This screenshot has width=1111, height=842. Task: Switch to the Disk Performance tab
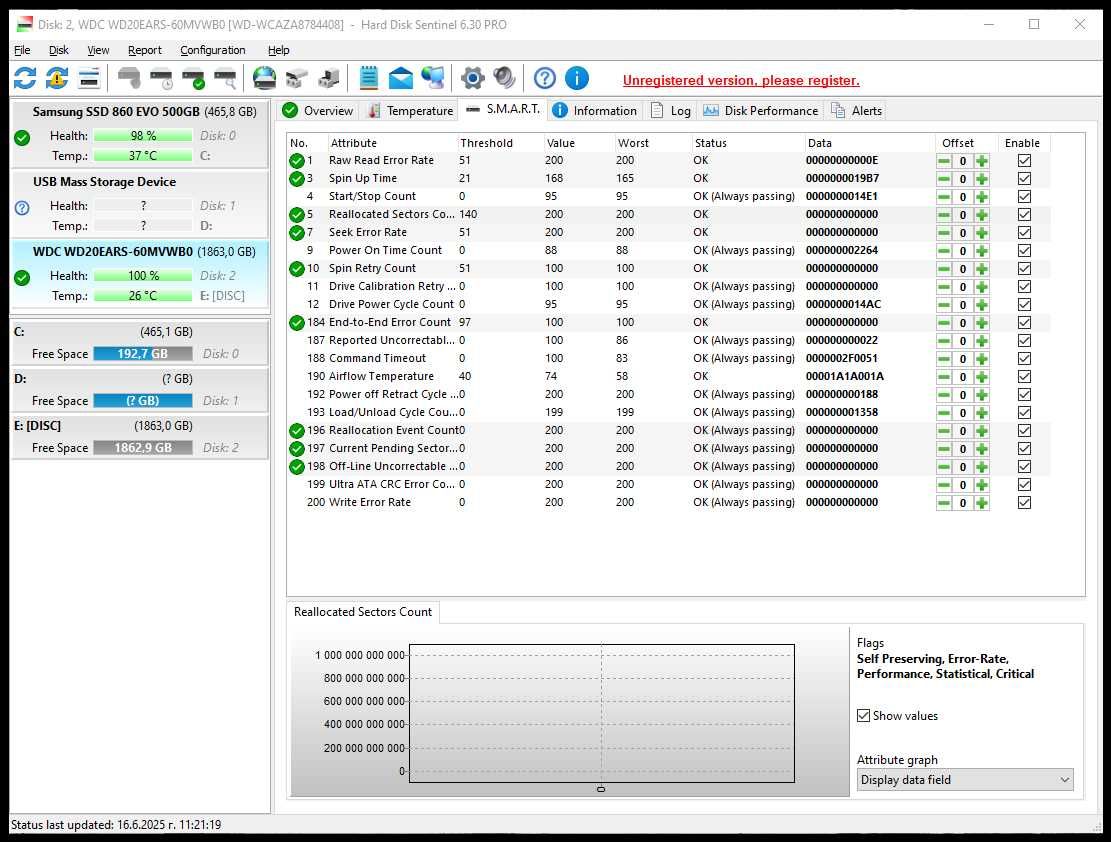pos(761,111)
